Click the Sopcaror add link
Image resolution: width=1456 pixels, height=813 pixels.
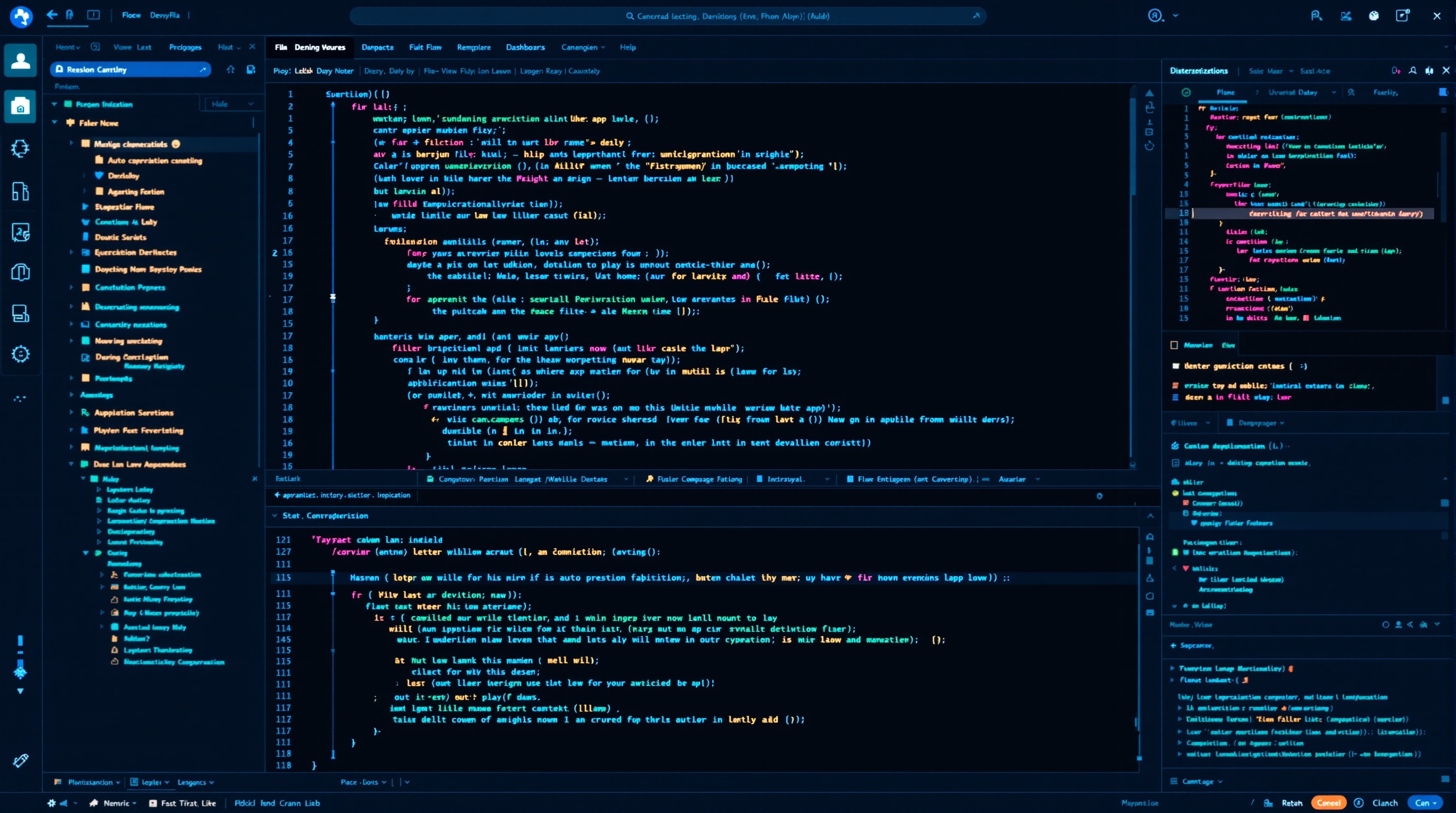pyautogui.click(x=1192, y=645)
